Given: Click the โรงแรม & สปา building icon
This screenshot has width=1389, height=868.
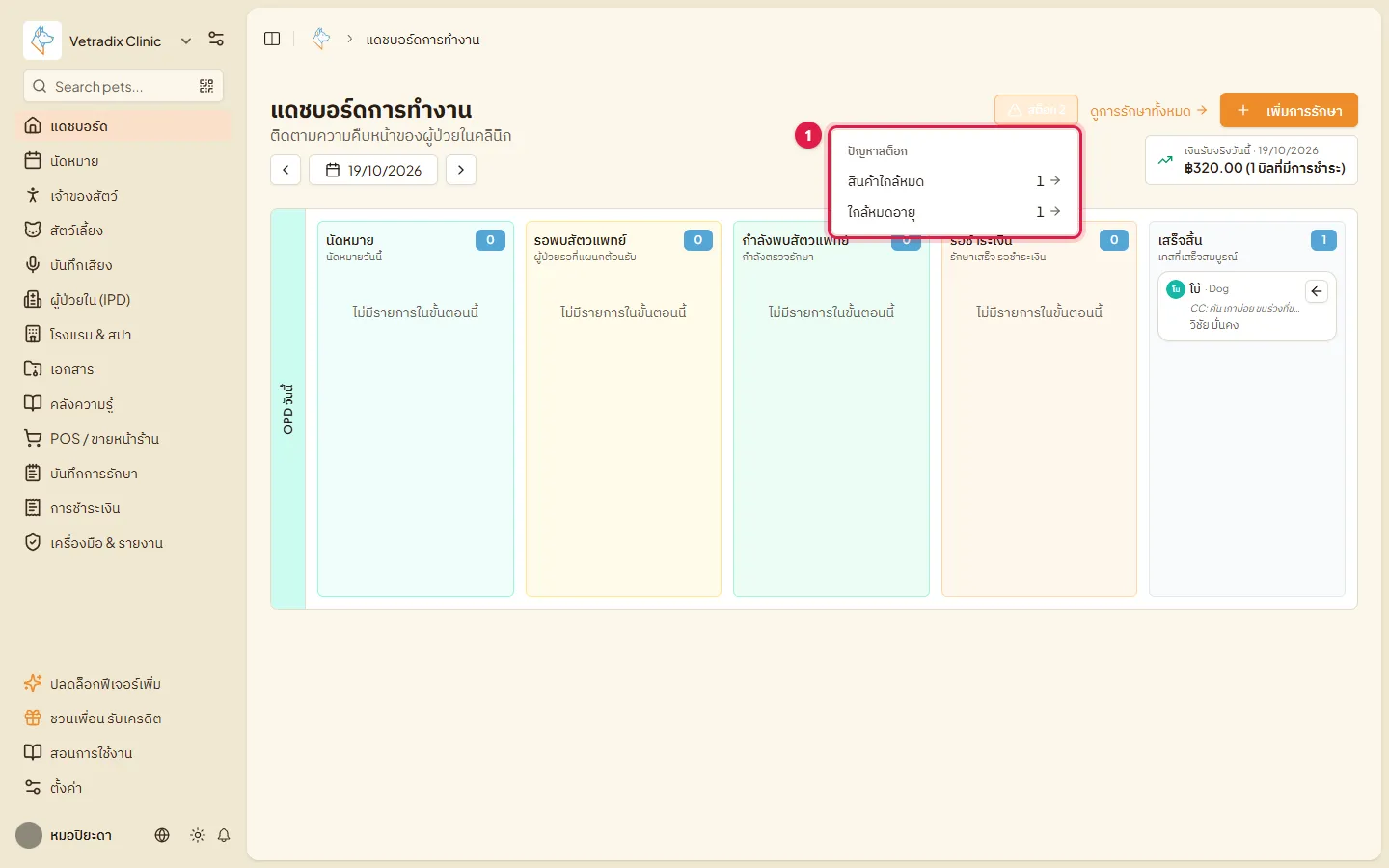Looking at the screenshot, I should 33,335.
